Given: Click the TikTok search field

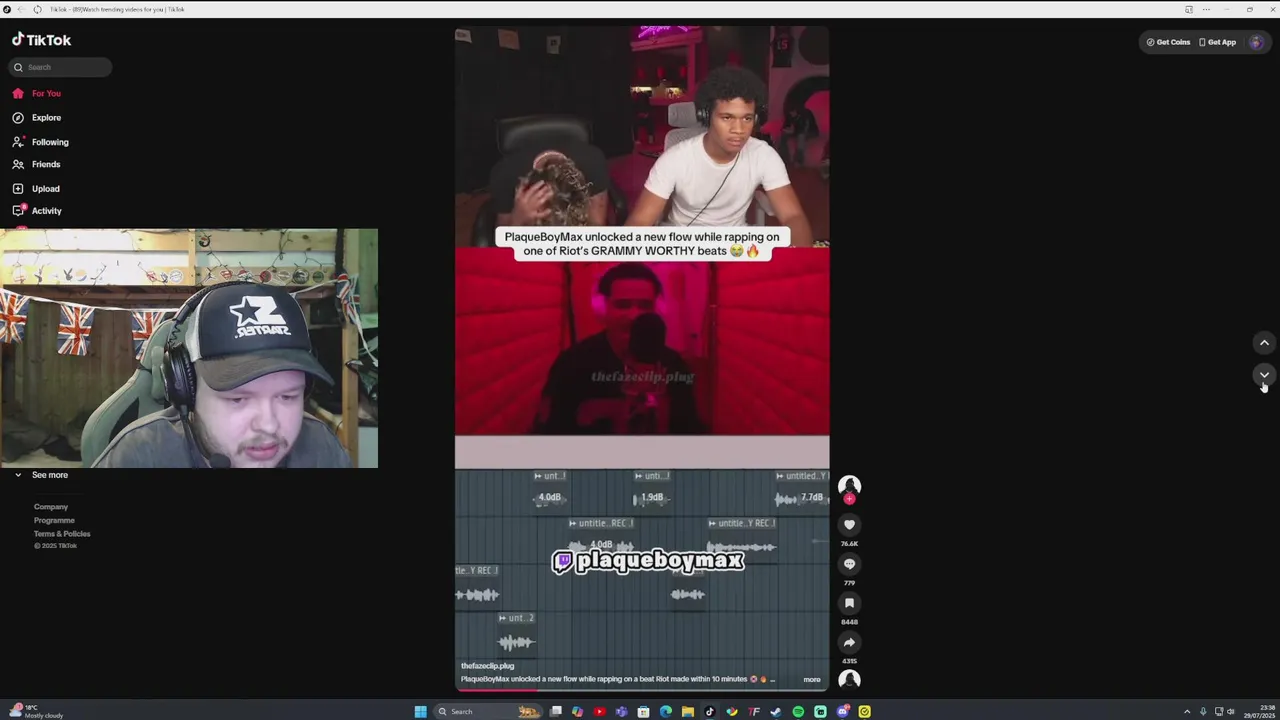Looking at the screenshot, I should tap(61, 67).
